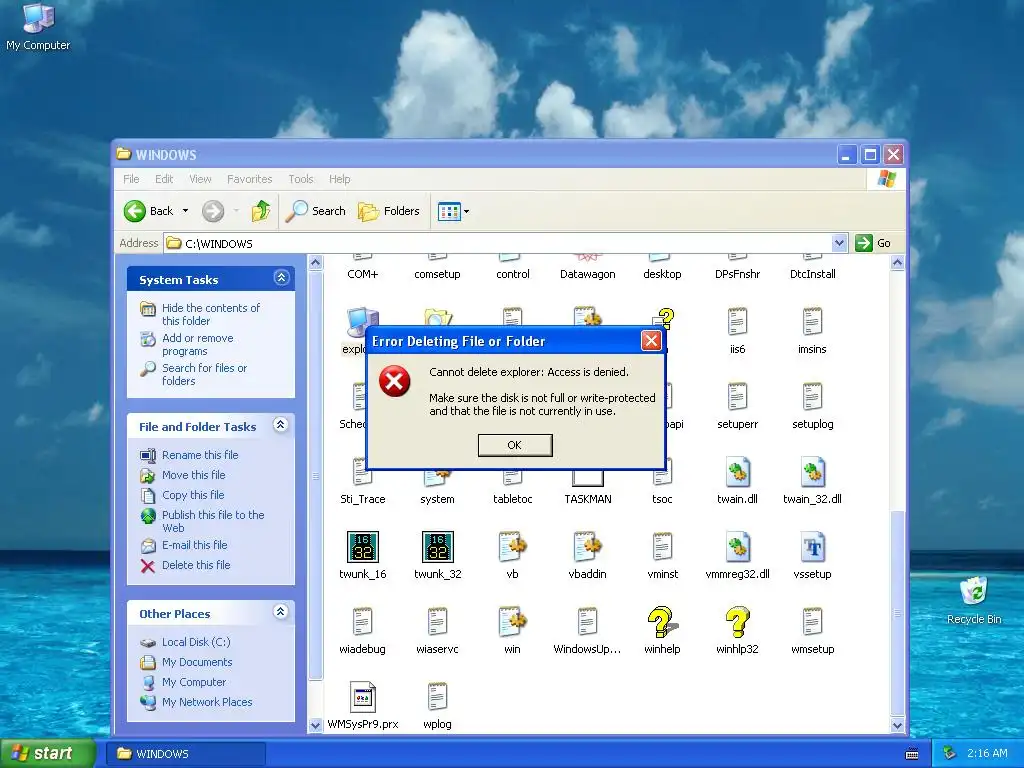Select the setuperr file icon

coord(737,398)
